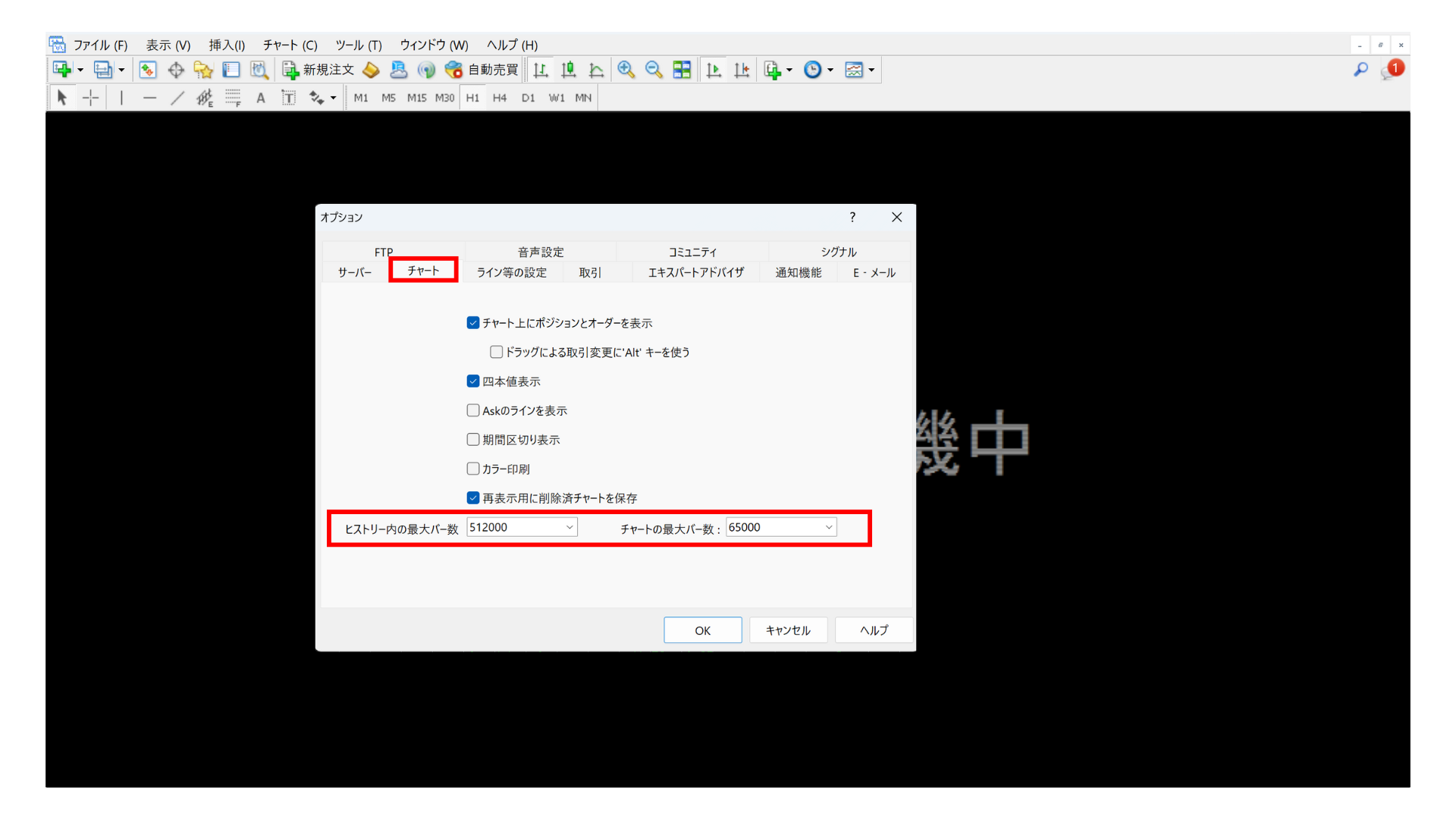
Task: Open the ツール menu
Action: 358,45
